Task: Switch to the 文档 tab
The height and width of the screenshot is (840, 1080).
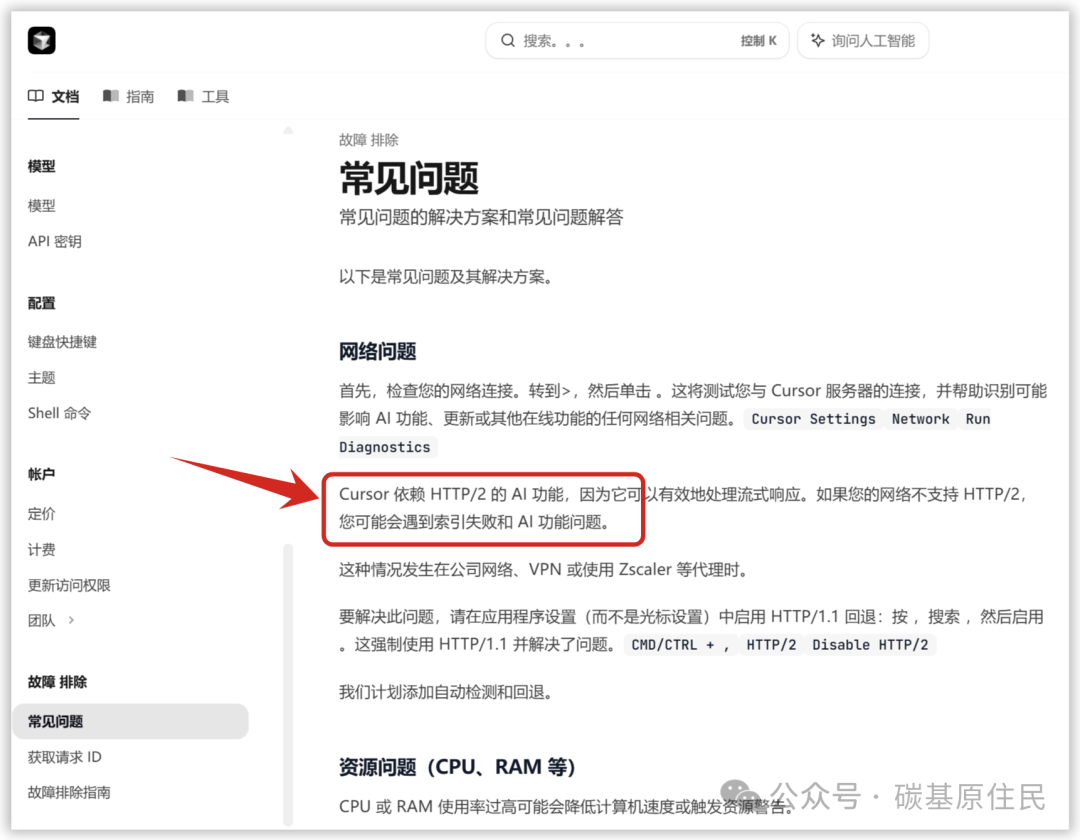Action: coord(54,96)
